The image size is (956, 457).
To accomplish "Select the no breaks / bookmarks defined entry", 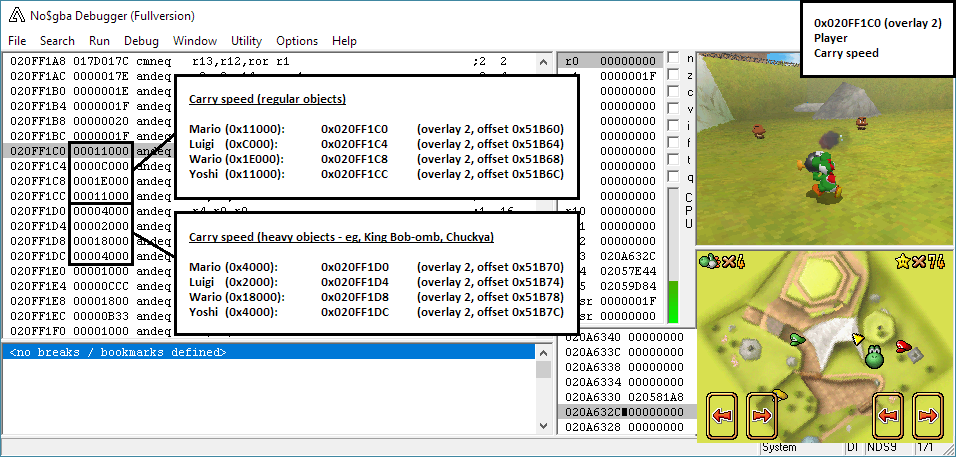I will click(x=115, y=352).
